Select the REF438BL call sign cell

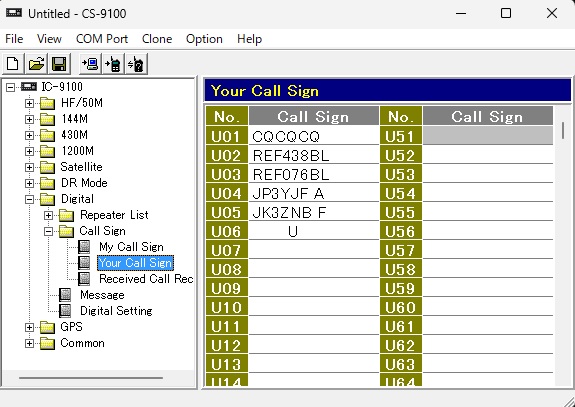pos(314,155)
